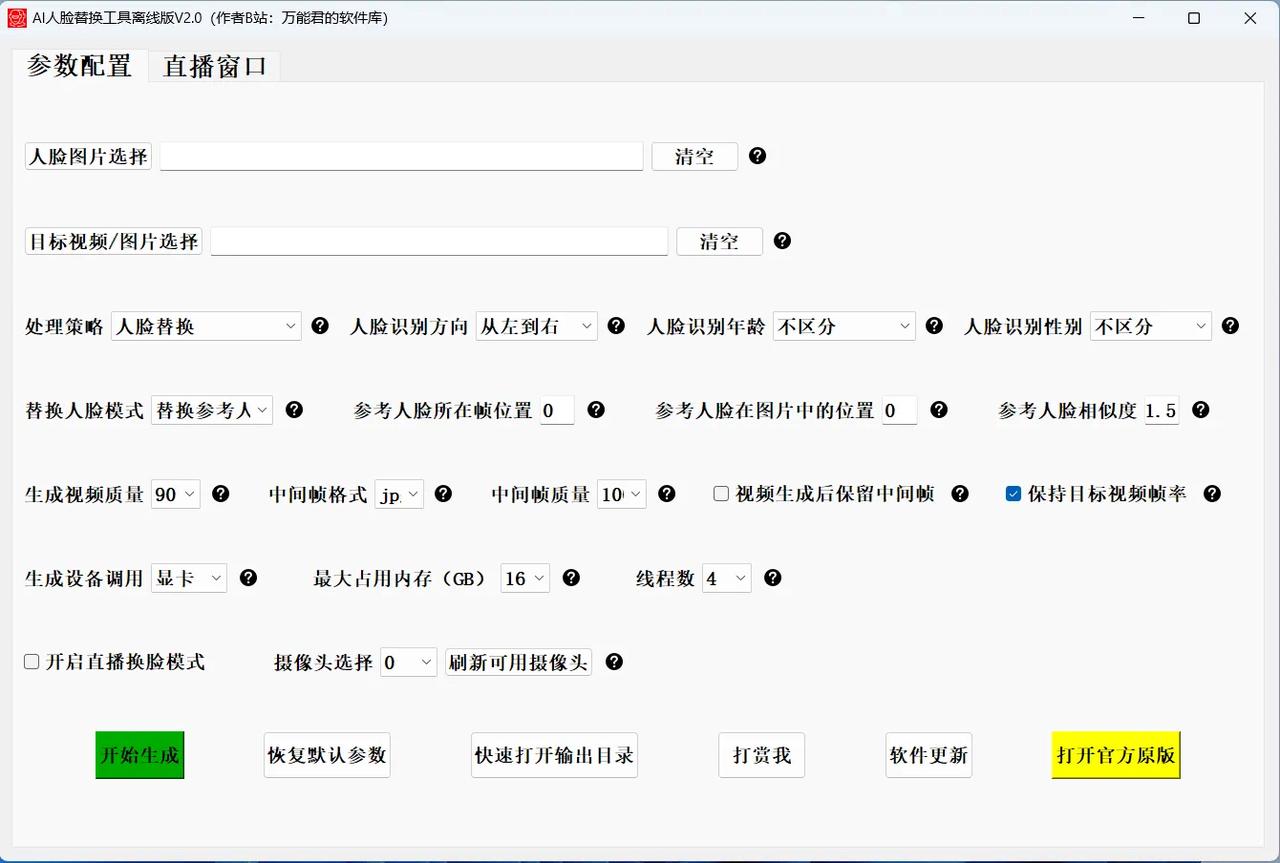Enable 开启直播换脸模式 checkbox

32,662
